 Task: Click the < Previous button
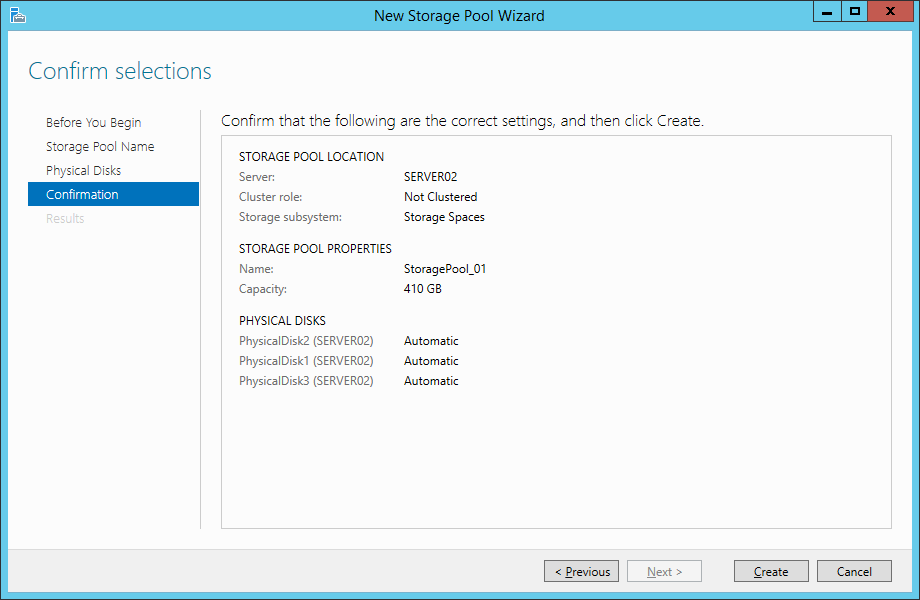pyautogui.click(x=581, y=571)
